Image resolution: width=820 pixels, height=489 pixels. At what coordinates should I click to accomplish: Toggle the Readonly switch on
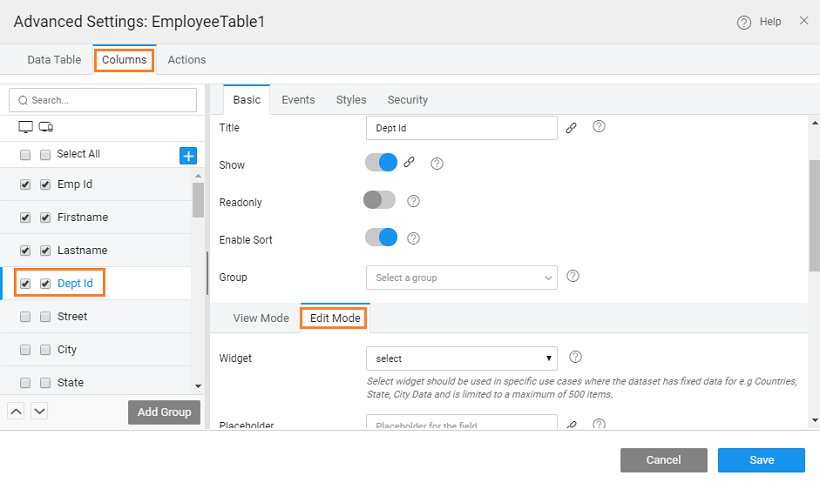[380, 201]
